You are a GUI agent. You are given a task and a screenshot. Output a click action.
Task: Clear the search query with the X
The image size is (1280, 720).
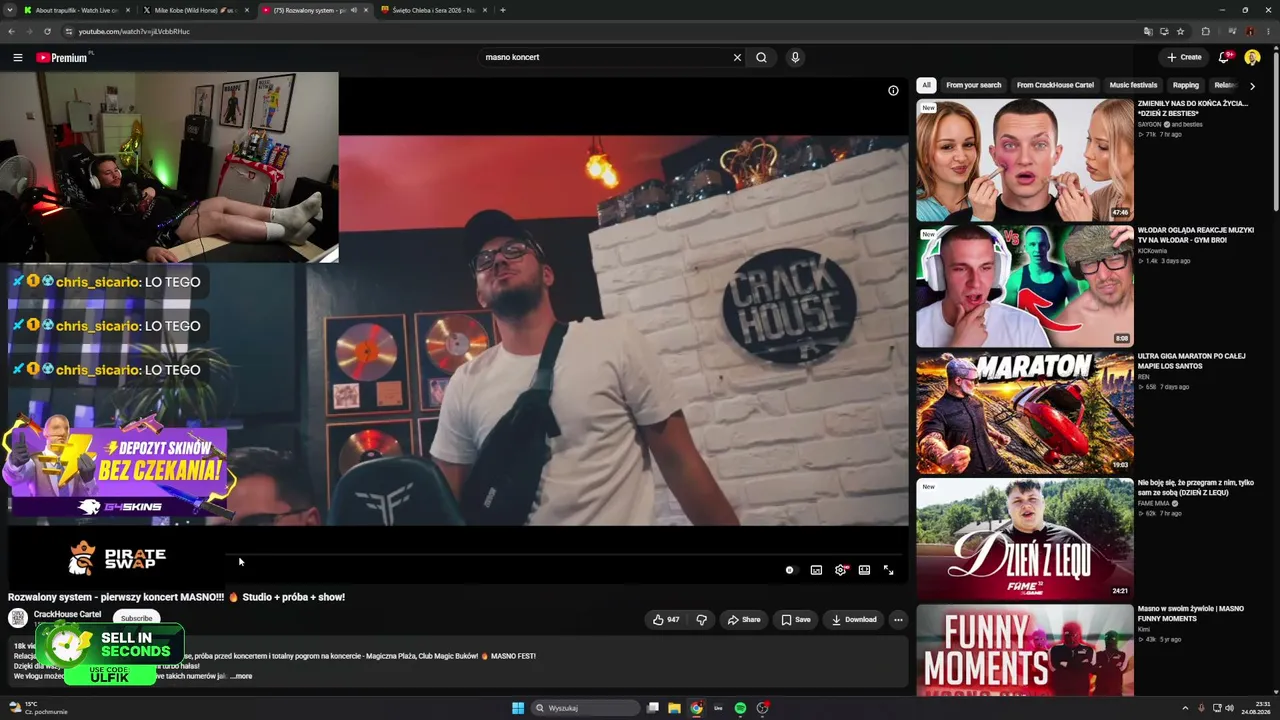737,57
